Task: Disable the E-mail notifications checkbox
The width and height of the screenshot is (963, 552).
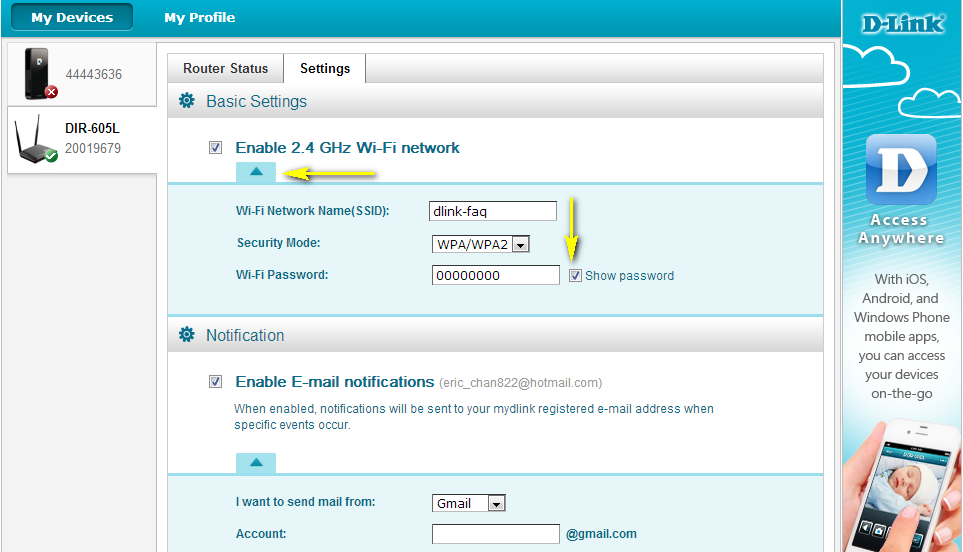Action: (216, 382)
